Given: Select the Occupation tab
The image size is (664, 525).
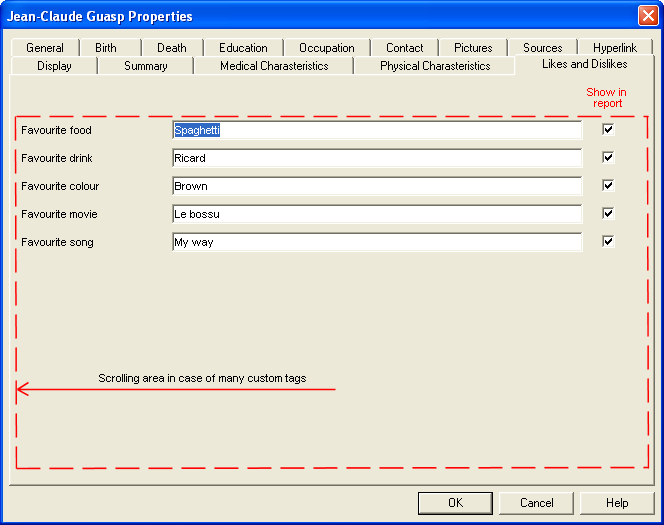Looking at the screenshot, I should [327, 48].
